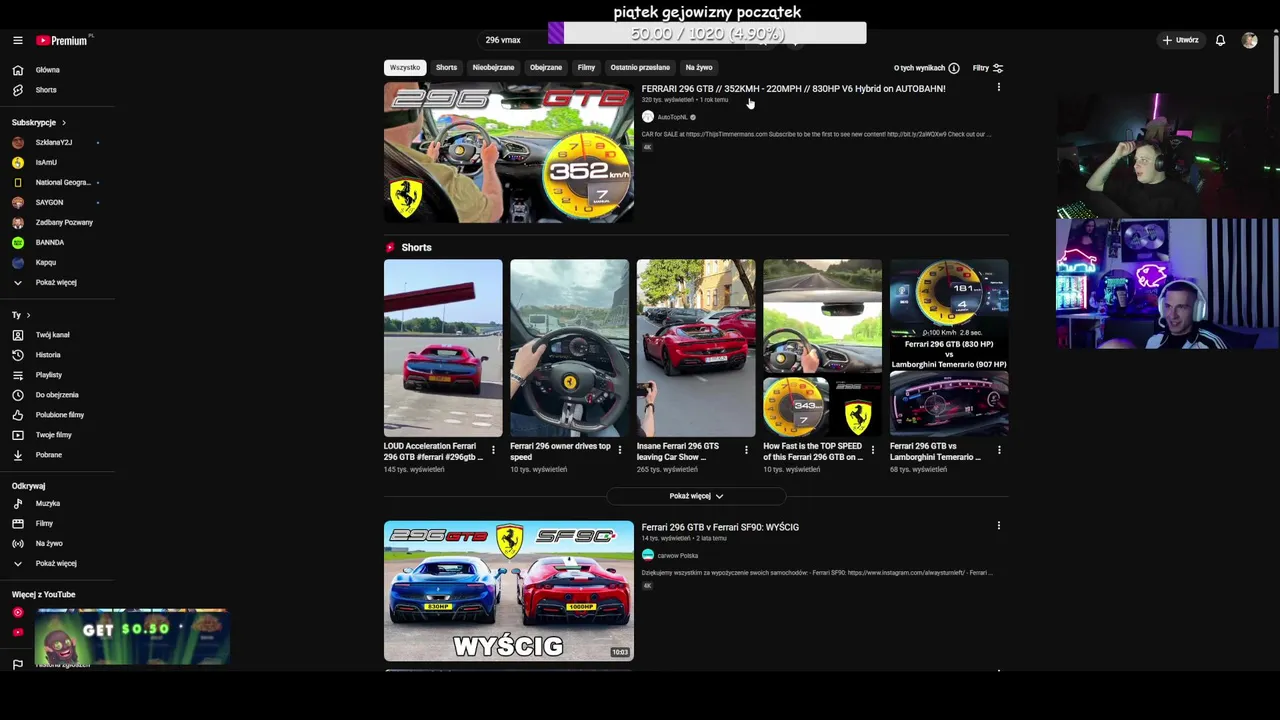This screenshot has width=1280, height=720.
Task: Open Polubione filmy liked videos
Action: point(60,415)
